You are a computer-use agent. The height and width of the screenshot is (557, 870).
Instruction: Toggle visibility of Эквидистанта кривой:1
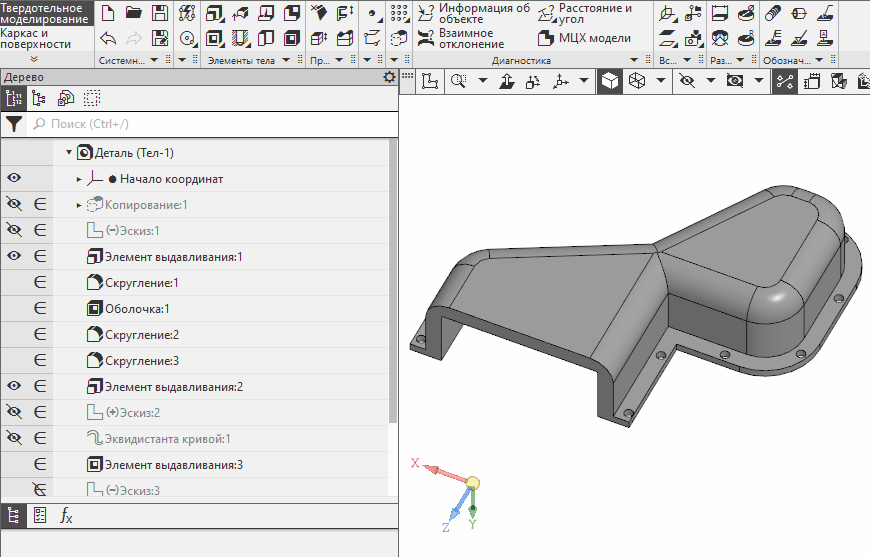pos(14,438)
